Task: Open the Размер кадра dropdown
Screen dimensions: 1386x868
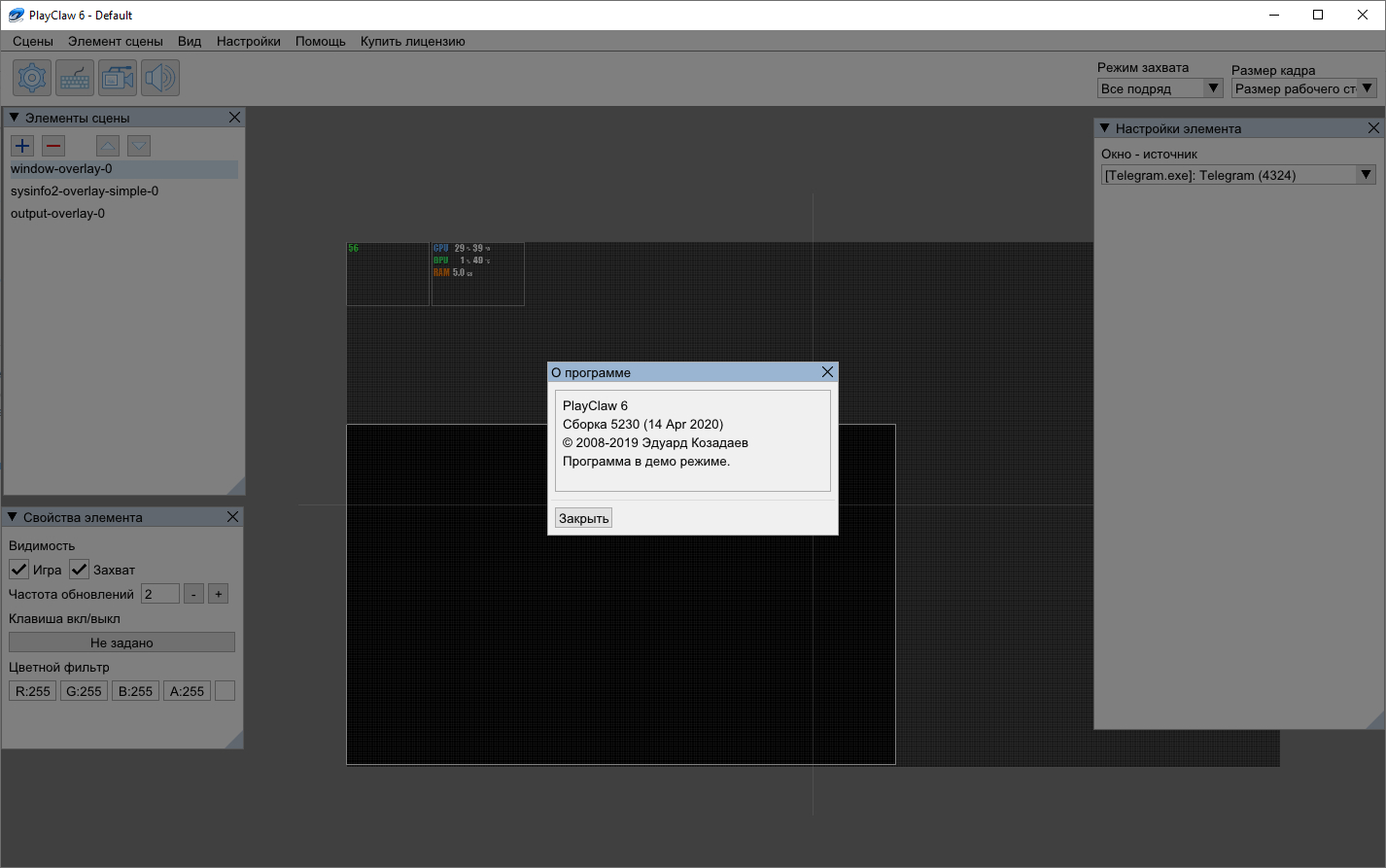Action: pos(1303,88)
